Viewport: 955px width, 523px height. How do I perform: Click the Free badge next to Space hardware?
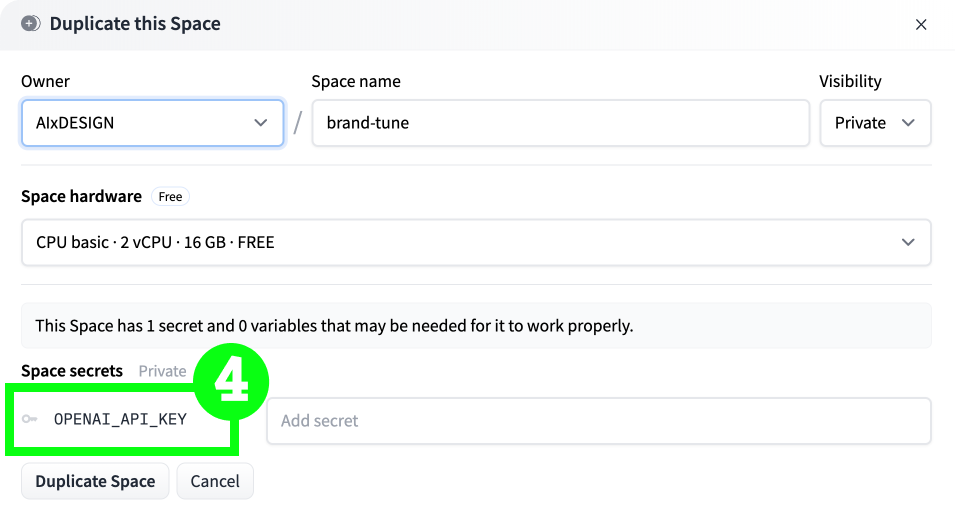(171, 197)
